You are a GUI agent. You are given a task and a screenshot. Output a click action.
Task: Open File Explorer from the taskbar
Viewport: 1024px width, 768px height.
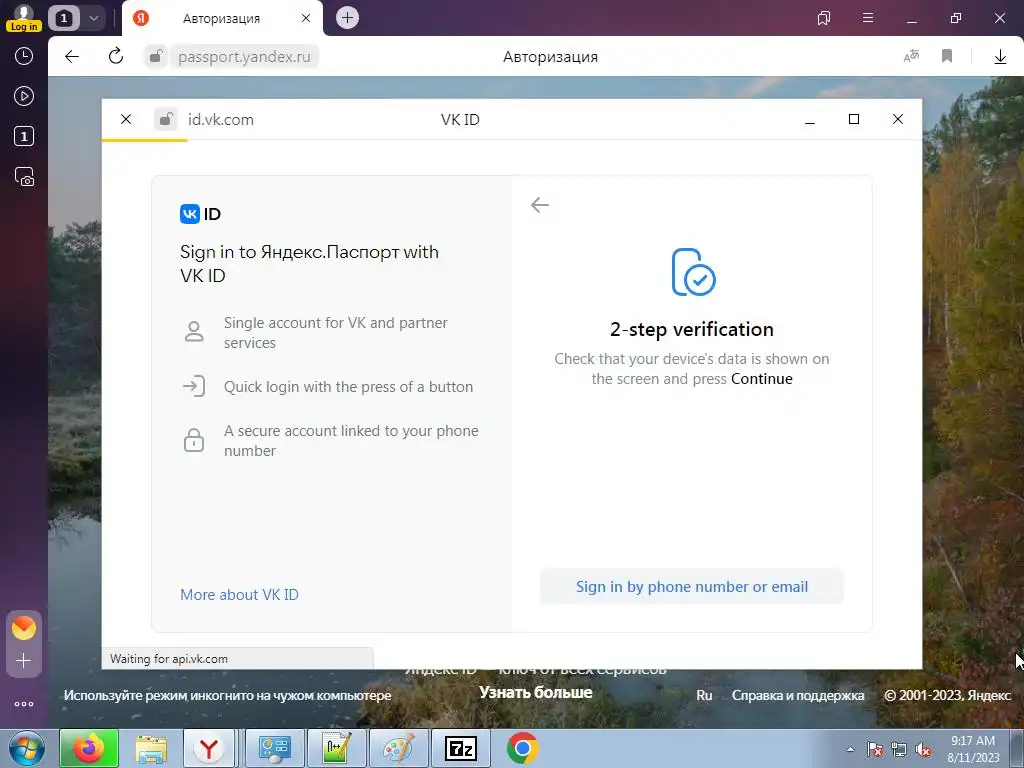click(x=151, y=748)
